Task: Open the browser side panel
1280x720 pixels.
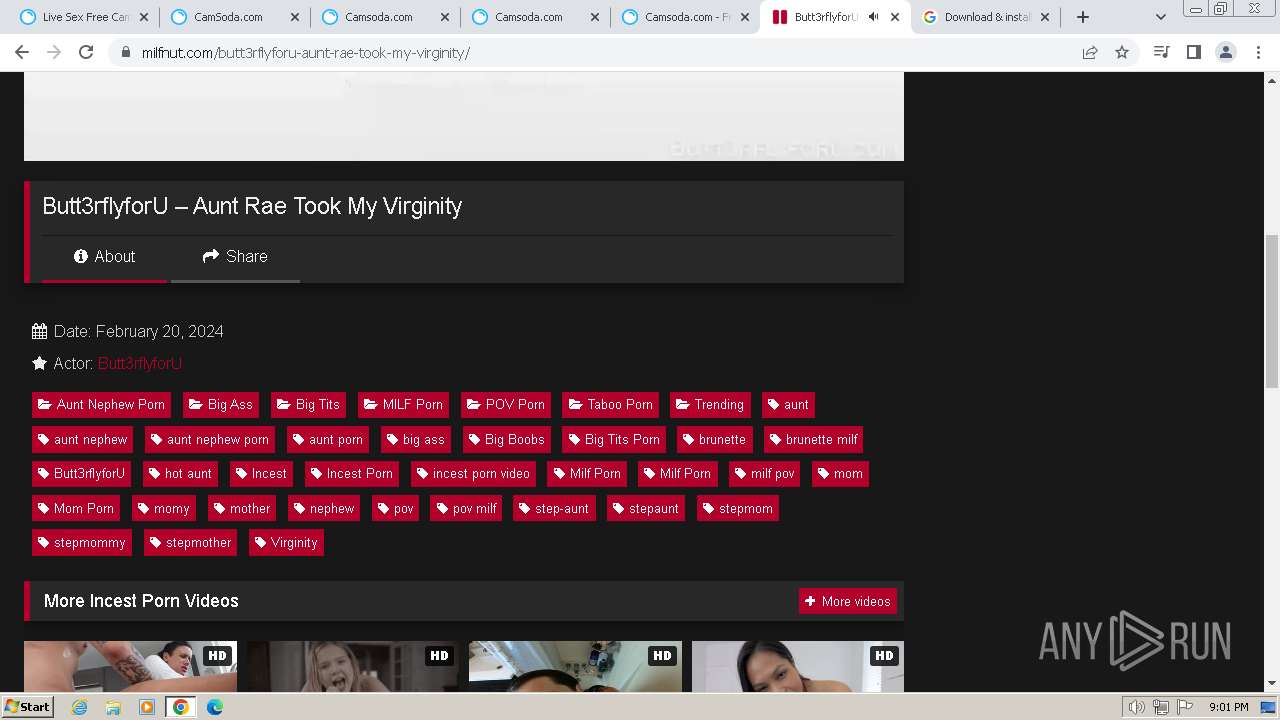Action: (1193, 52)
